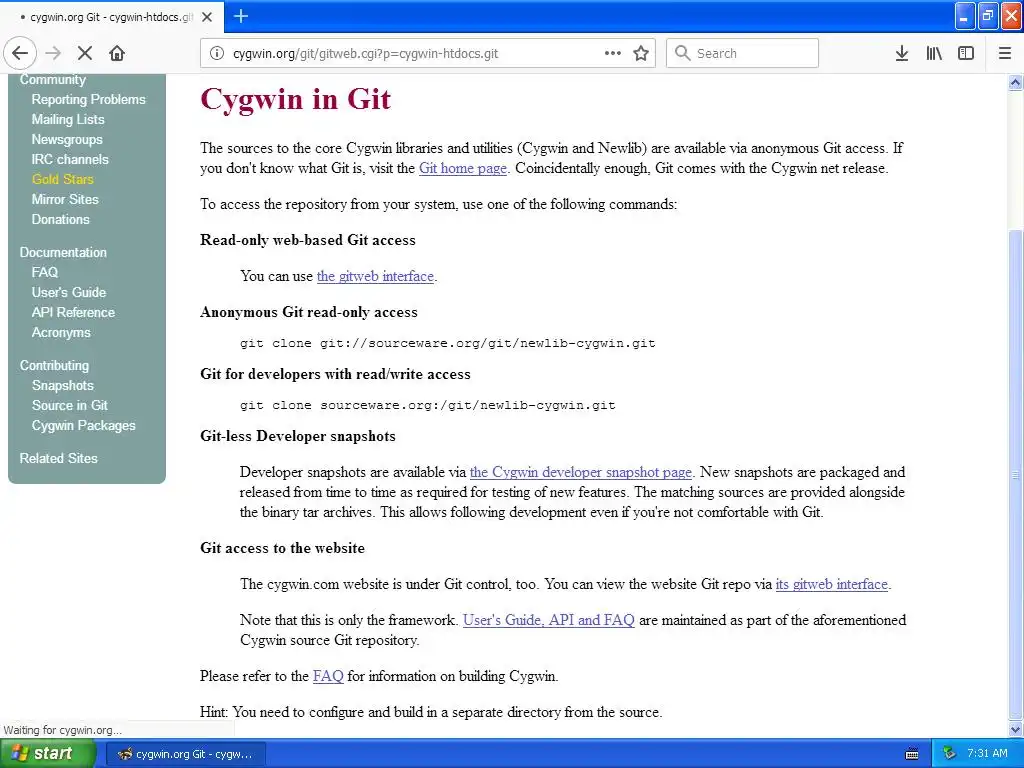The height and width of the screenshot is (768, 1024).
Task: Open Donations sidebar link
Action: [61, 219]
